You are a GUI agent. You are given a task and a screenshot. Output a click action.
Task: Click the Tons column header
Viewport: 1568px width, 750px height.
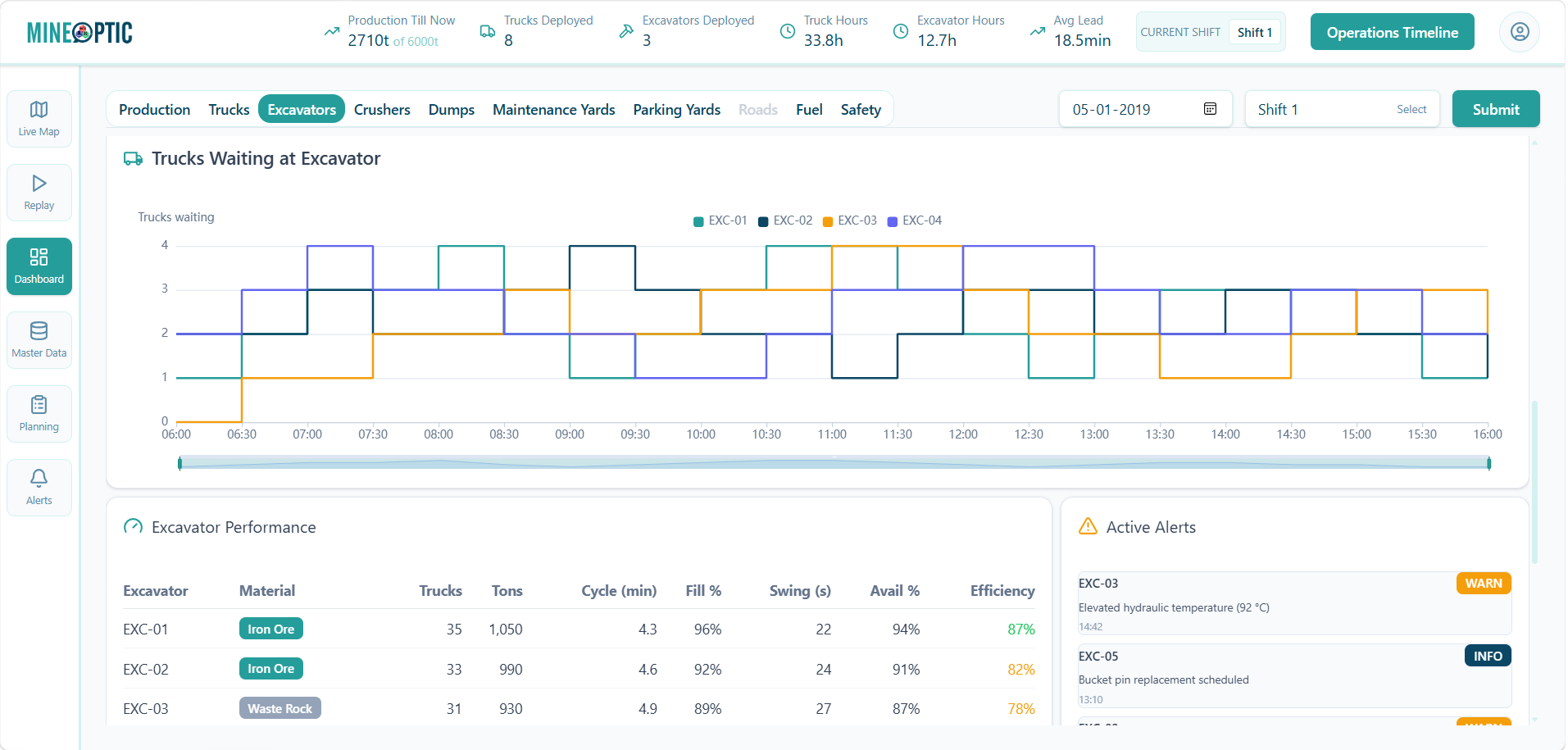507,591
